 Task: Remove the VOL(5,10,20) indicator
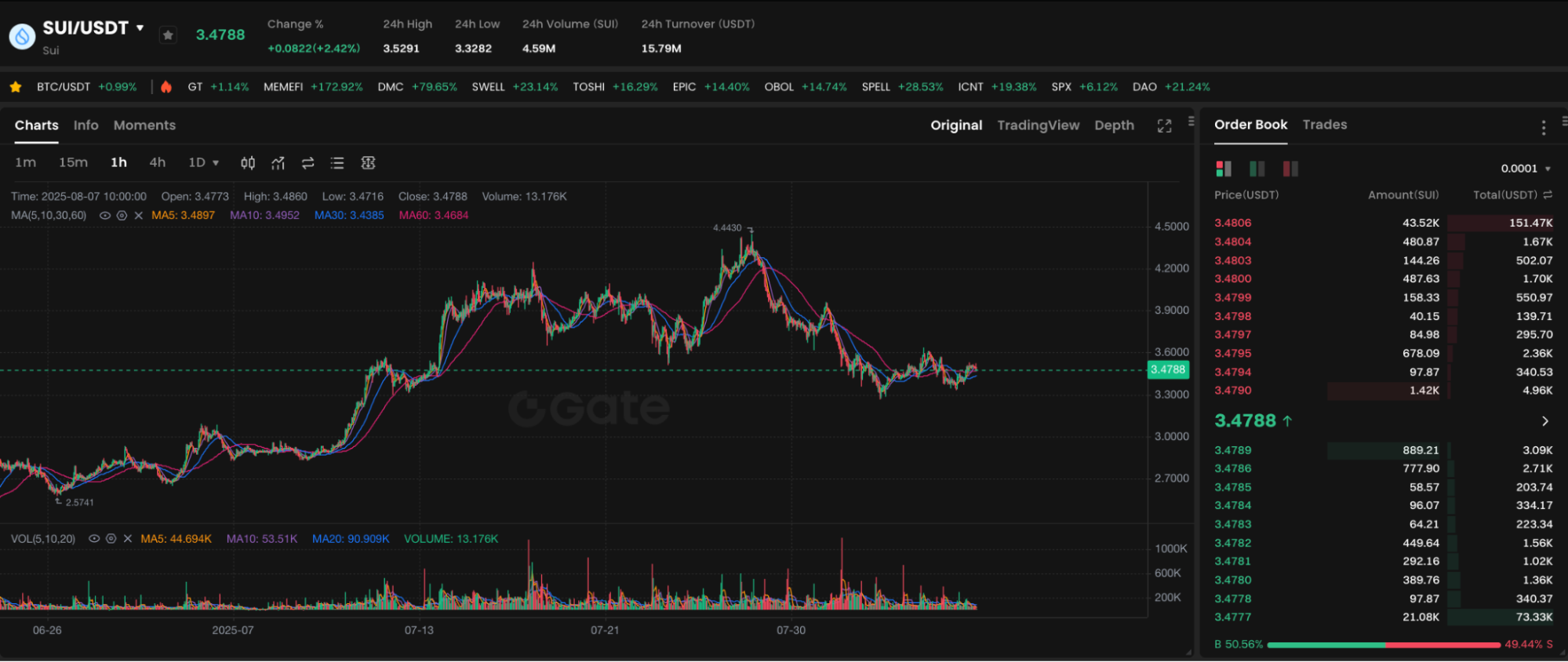click(128, 539)
